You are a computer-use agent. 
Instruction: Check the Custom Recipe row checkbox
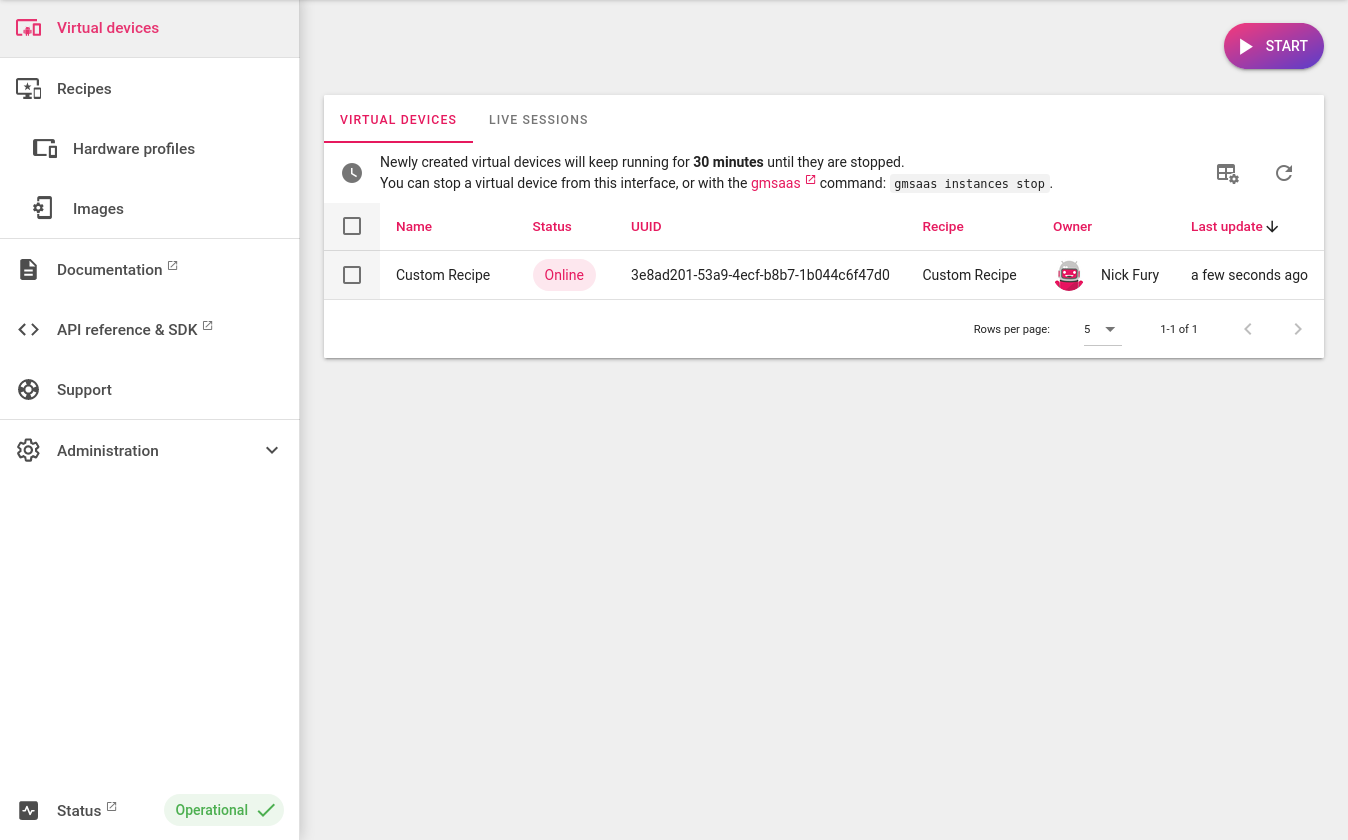coord(352,275)
